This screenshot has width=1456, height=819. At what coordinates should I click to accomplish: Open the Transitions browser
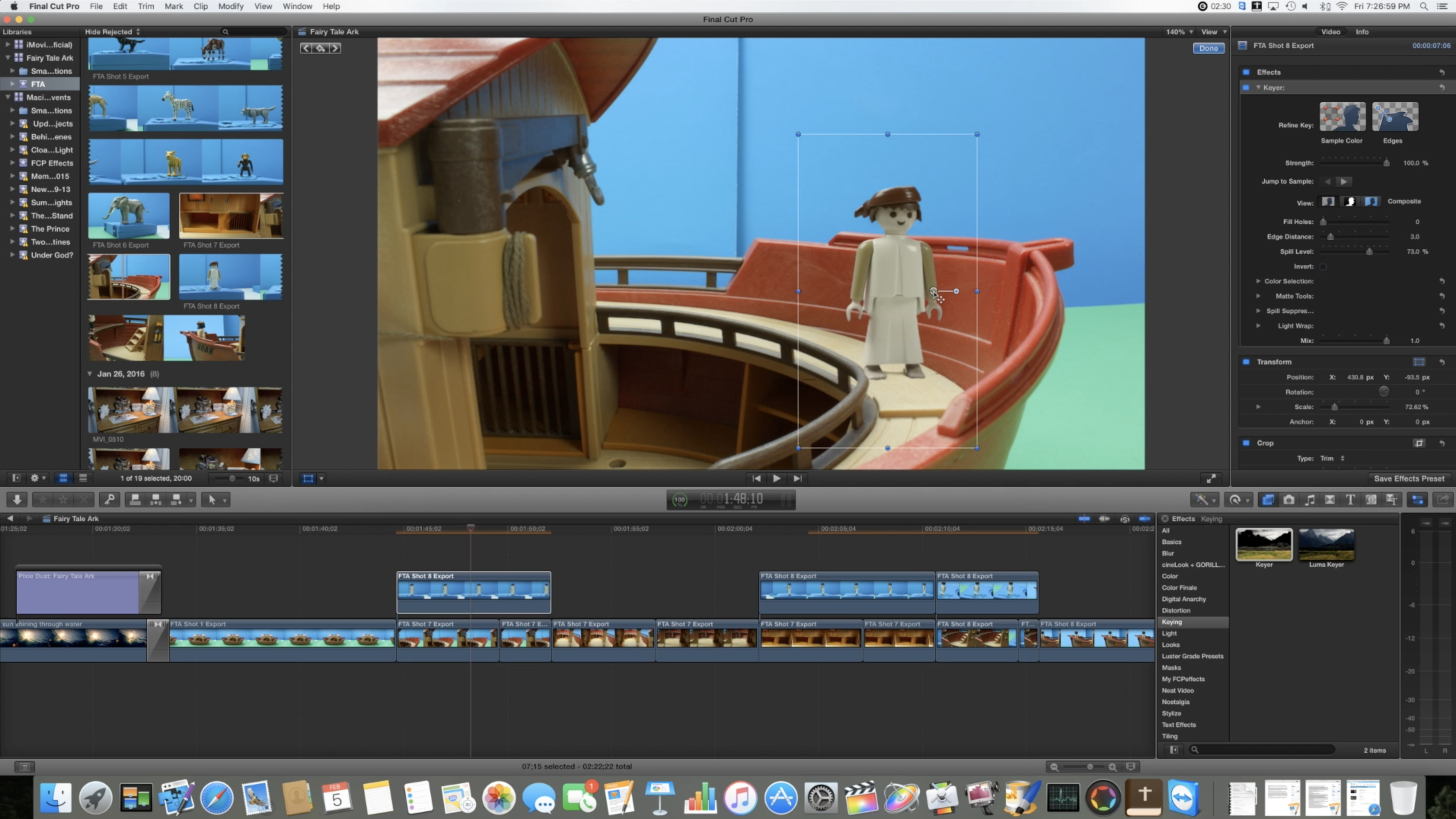1330,499
